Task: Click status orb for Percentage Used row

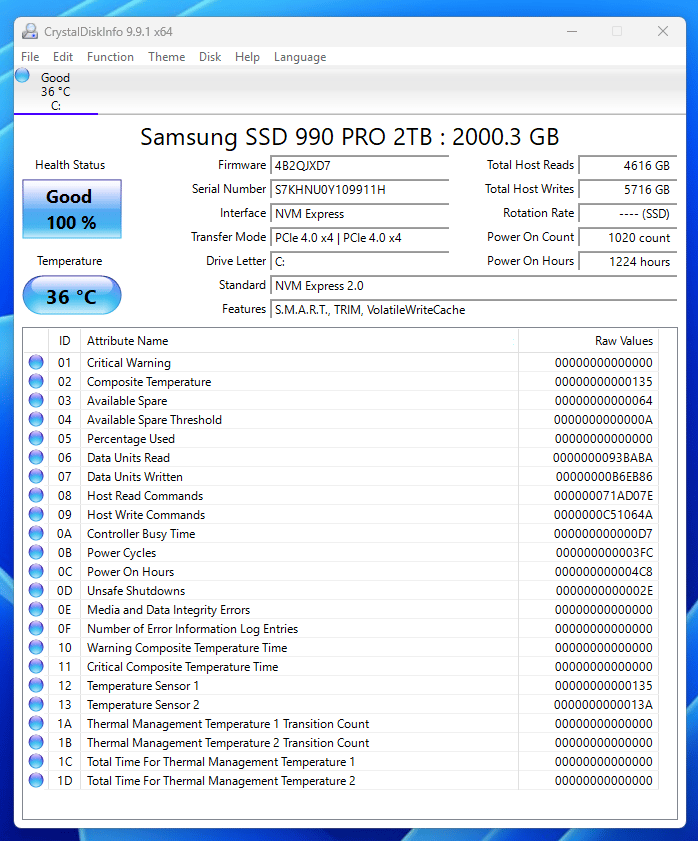Action: (x=36, y=438)
